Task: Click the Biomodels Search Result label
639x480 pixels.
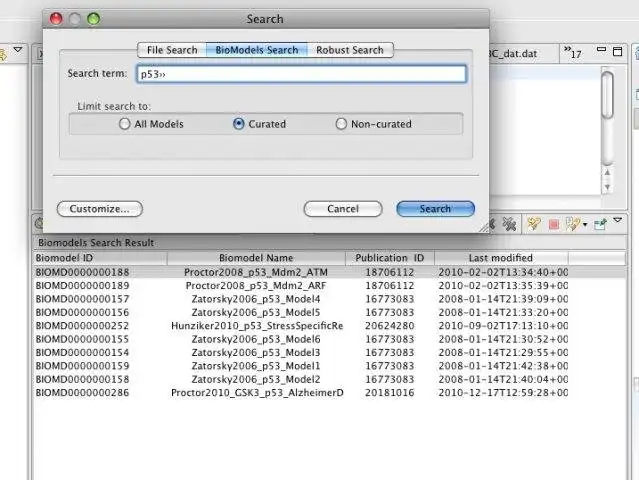Action: (96, 242)
